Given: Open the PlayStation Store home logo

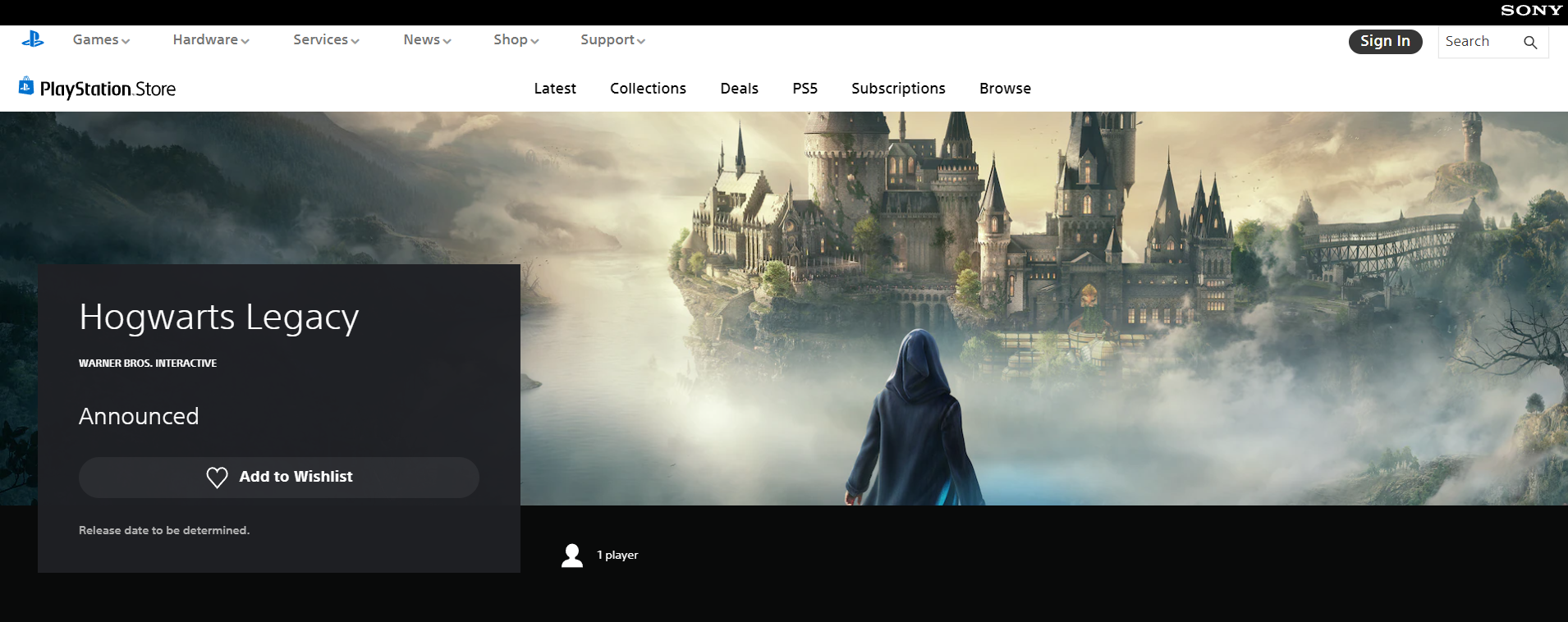Looking at the screenshot, I should (x=98, y=88).
